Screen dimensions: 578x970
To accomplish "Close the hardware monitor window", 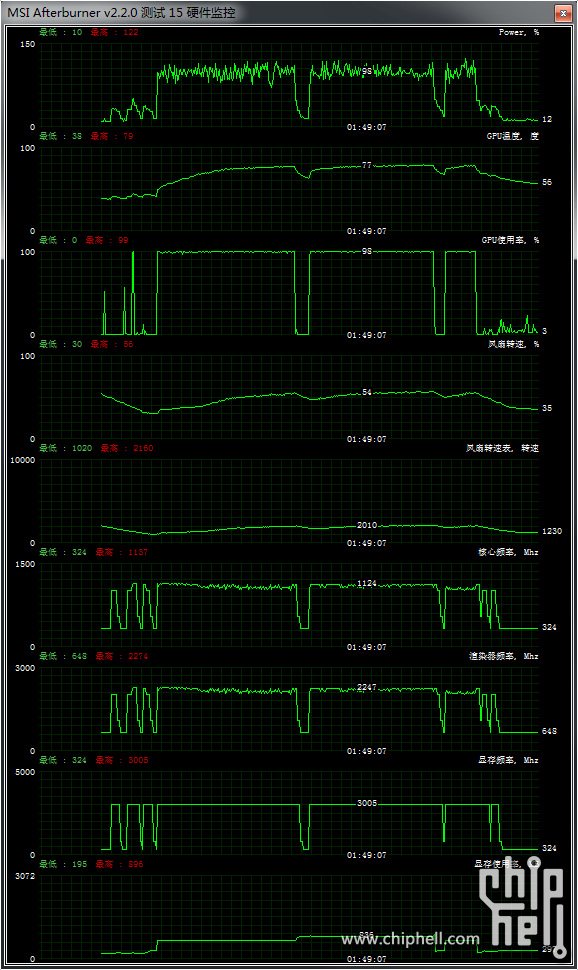I will point(563,12).
